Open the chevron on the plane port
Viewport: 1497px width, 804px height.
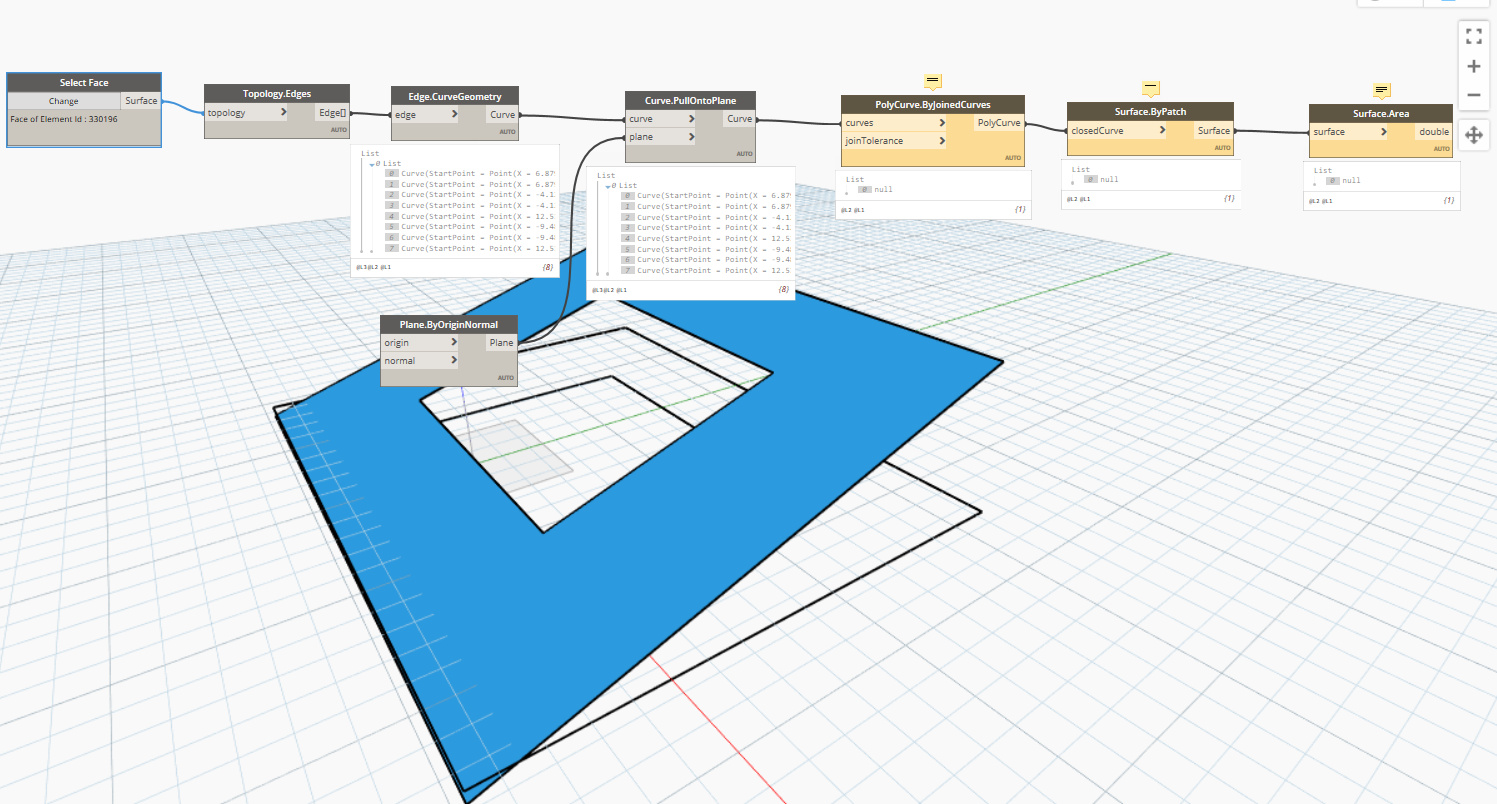pos(692,136)
